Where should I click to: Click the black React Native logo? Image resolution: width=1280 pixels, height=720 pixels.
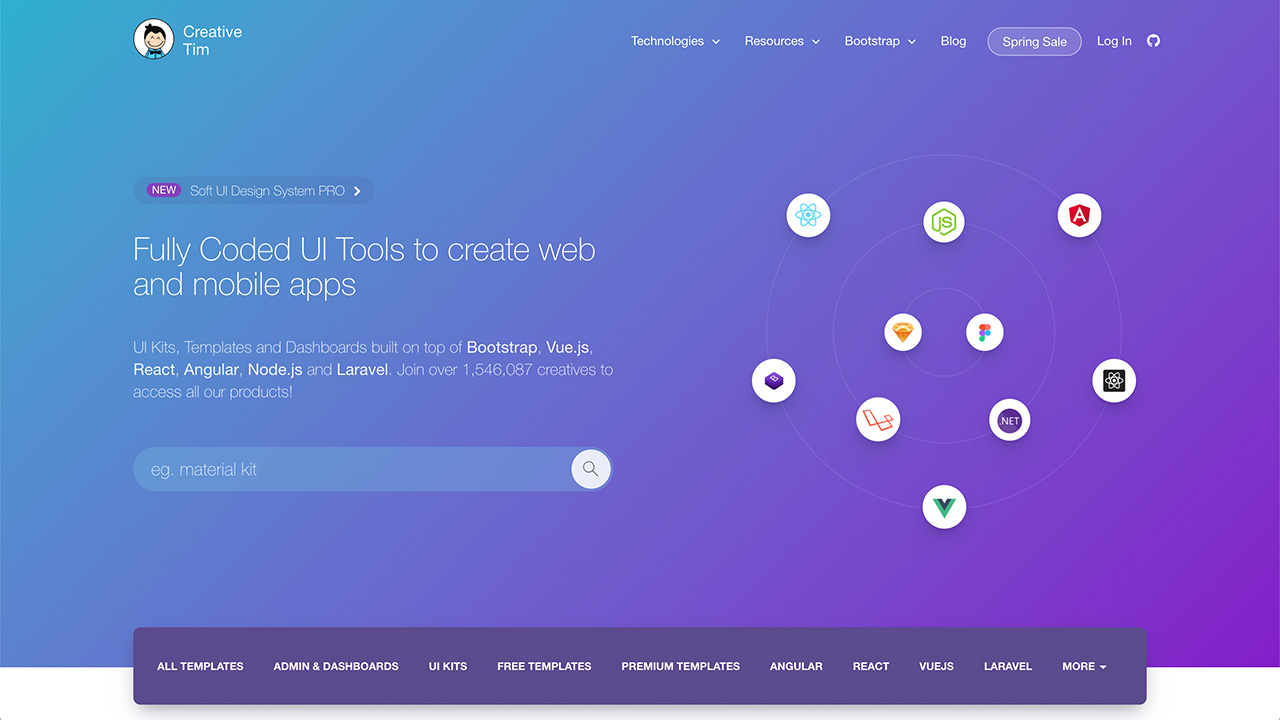click(1114, 381)
